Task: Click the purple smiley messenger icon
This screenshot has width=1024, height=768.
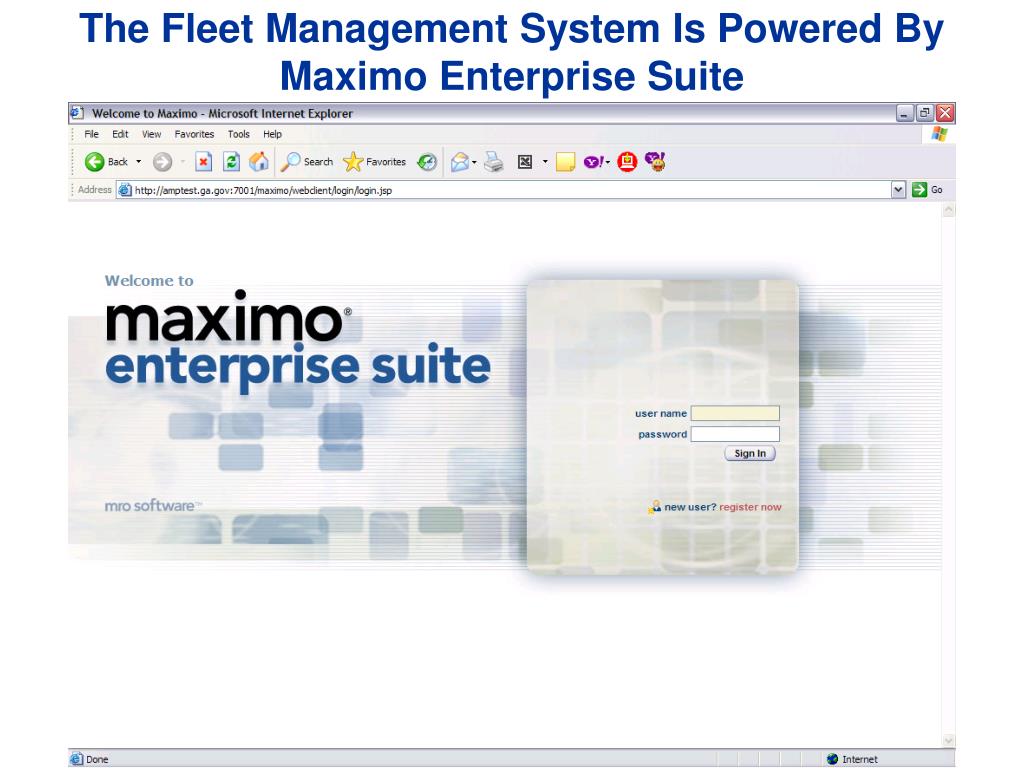Action: point(655,161)
